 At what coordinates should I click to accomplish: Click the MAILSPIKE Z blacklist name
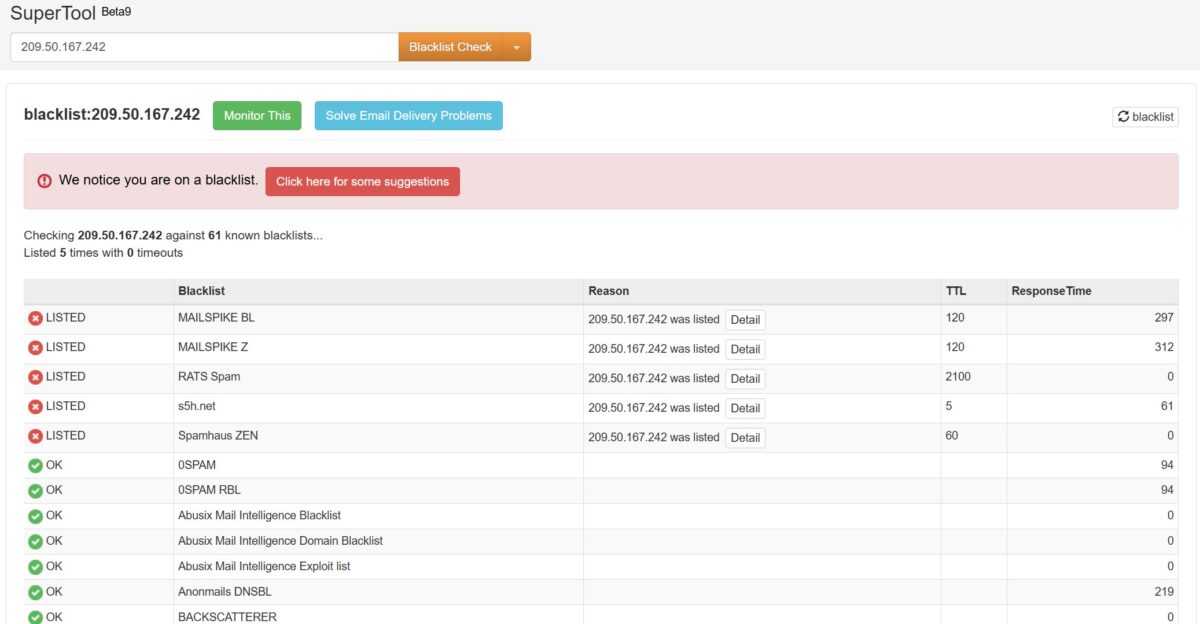(x=213, y=347)
